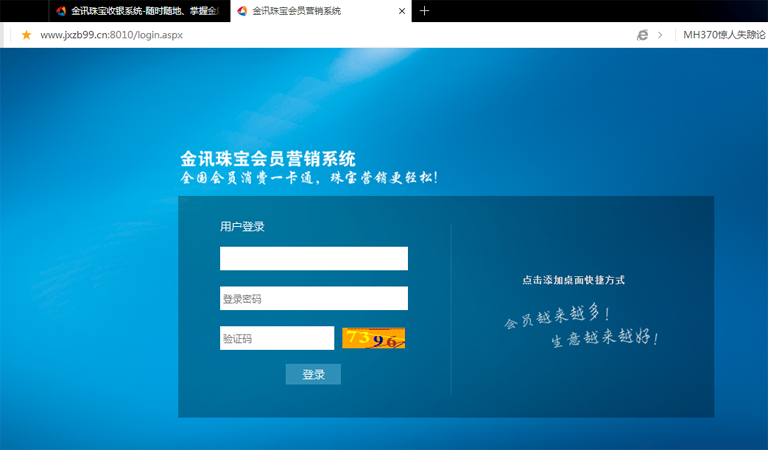Click 点击添加桌面快捷方式 shortcut link
The image size is (768, 450).
[x=573, y=280]
